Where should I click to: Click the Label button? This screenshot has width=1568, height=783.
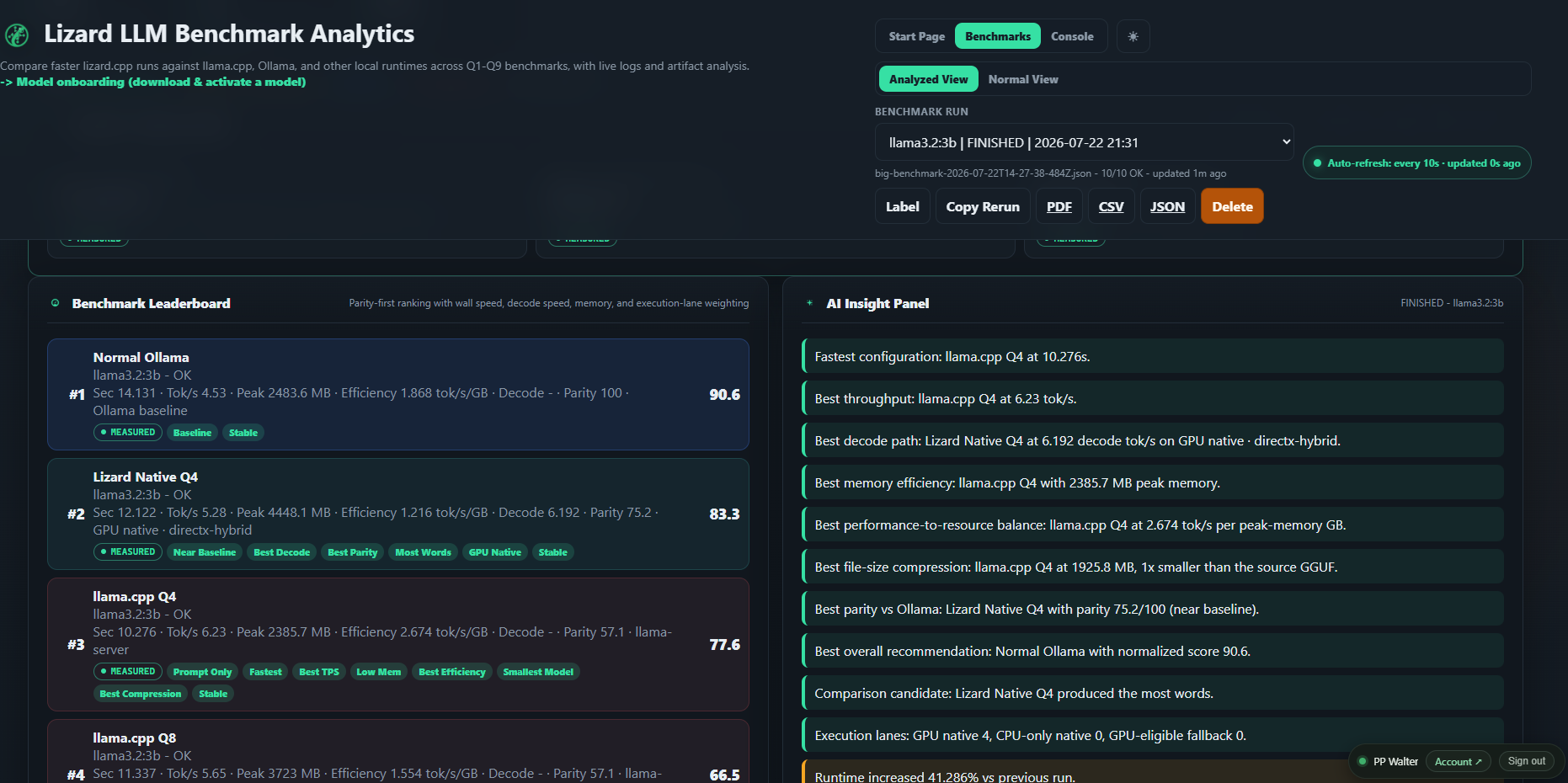(902, 206)
